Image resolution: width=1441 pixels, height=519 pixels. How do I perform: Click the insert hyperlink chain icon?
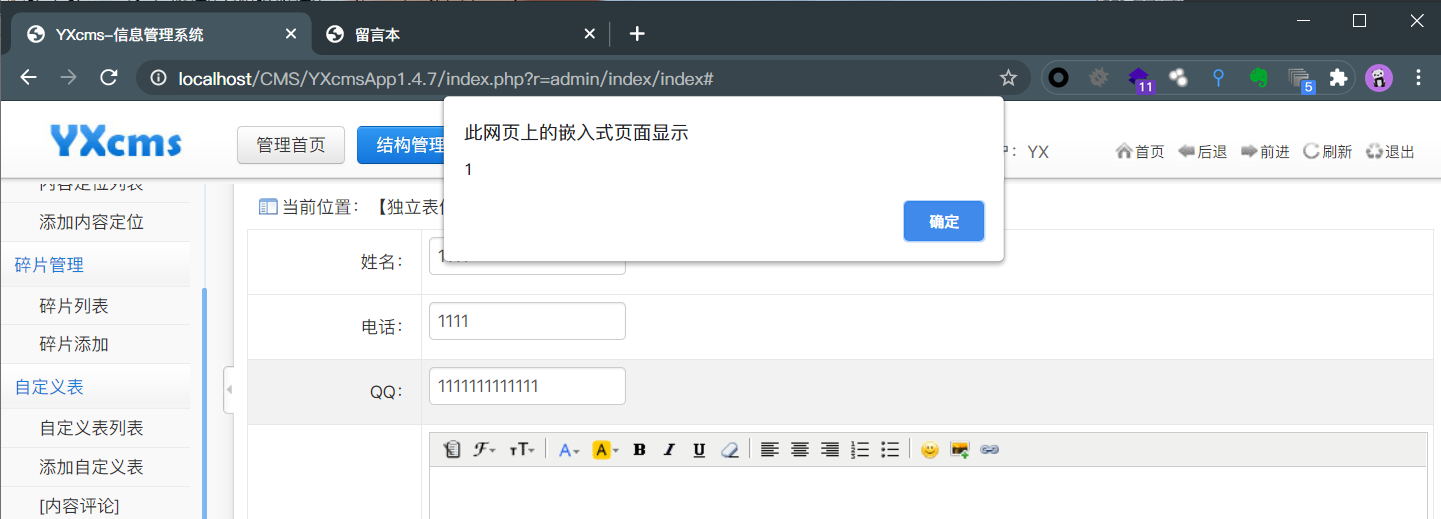[990, 450]
